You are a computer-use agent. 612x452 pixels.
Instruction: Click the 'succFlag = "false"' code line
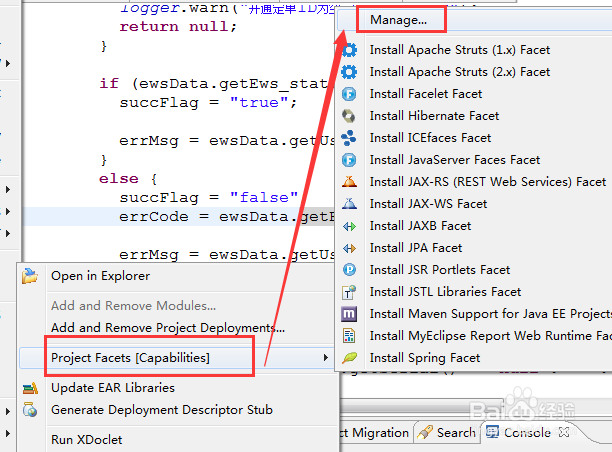[209, 198]
